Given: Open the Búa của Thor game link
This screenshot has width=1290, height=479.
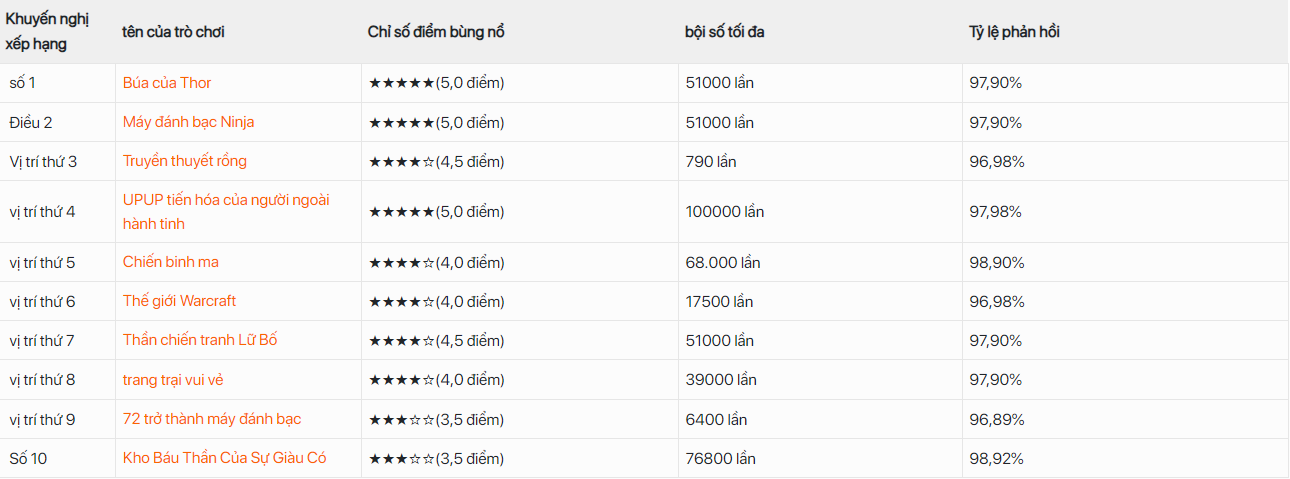Looking at the screenshot, I should [167, 83].
